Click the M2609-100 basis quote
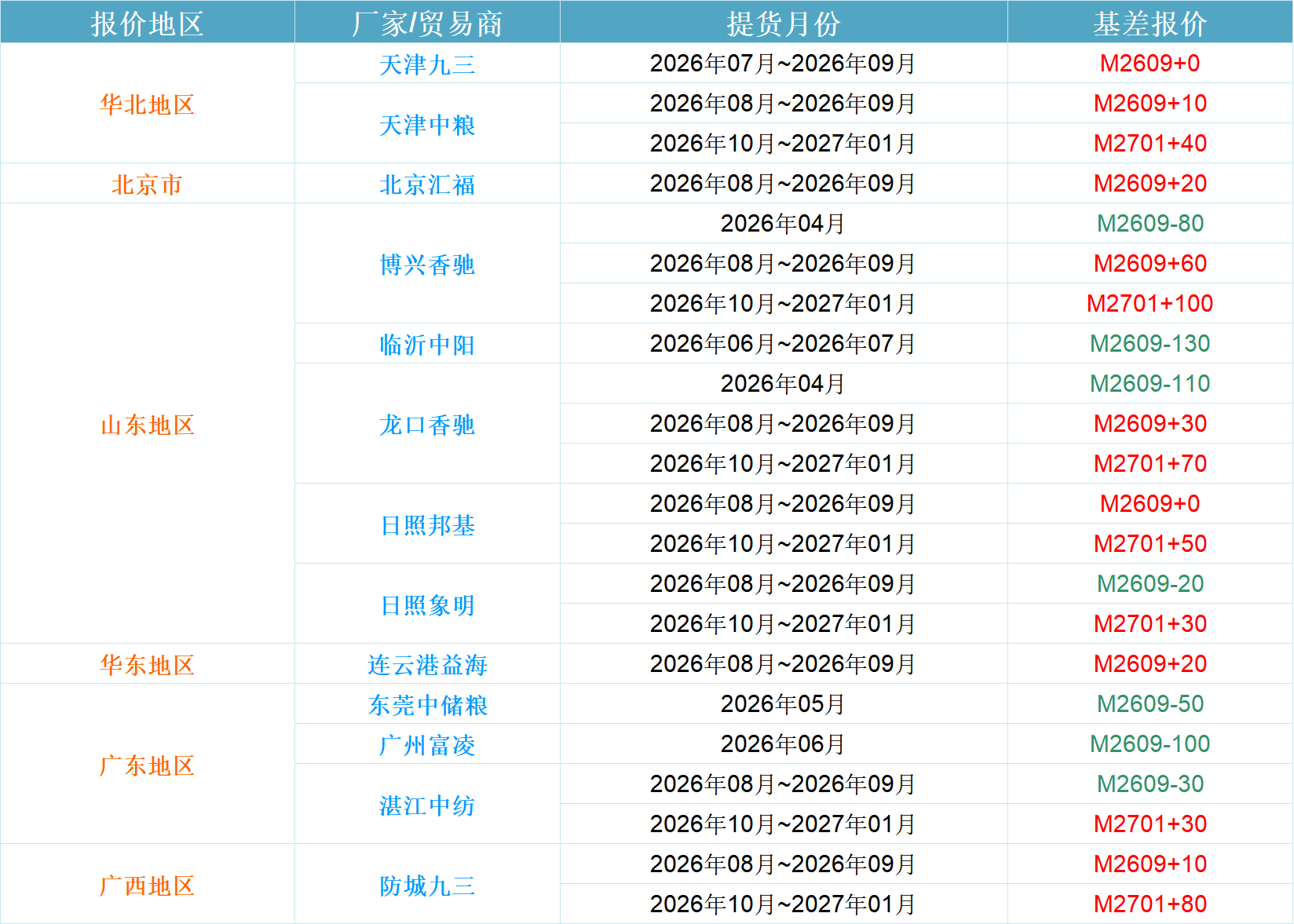 [1150, 744]
